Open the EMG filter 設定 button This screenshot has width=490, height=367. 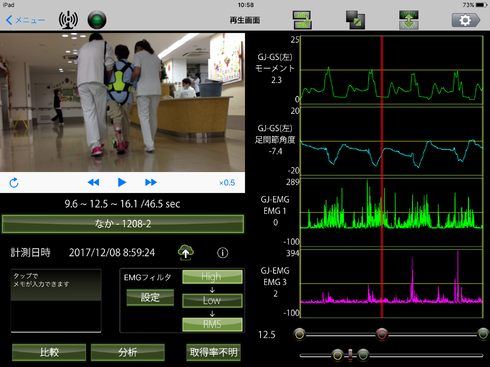click(x=150, y=297)
